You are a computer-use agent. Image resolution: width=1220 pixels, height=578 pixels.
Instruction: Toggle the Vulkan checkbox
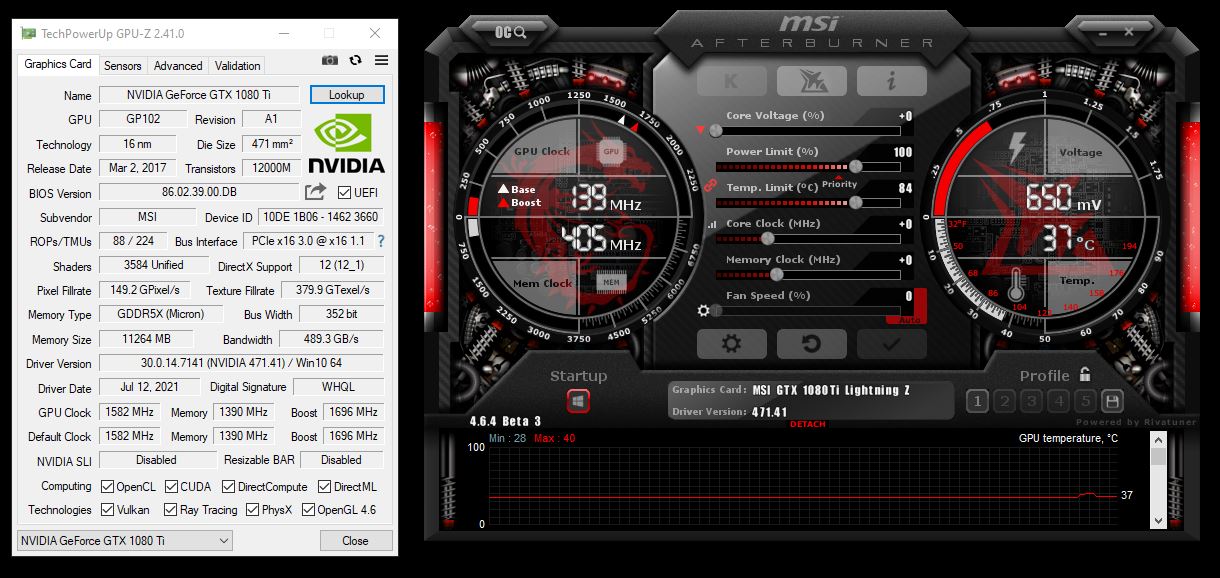point(108,510)
